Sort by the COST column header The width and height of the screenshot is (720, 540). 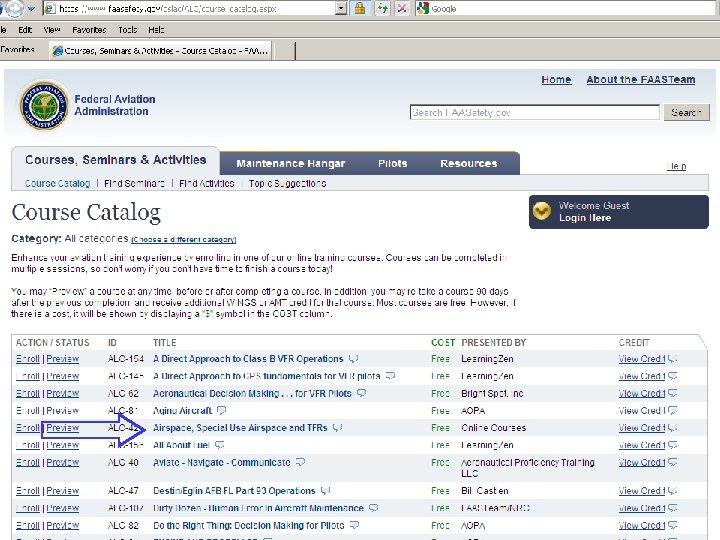443,343
